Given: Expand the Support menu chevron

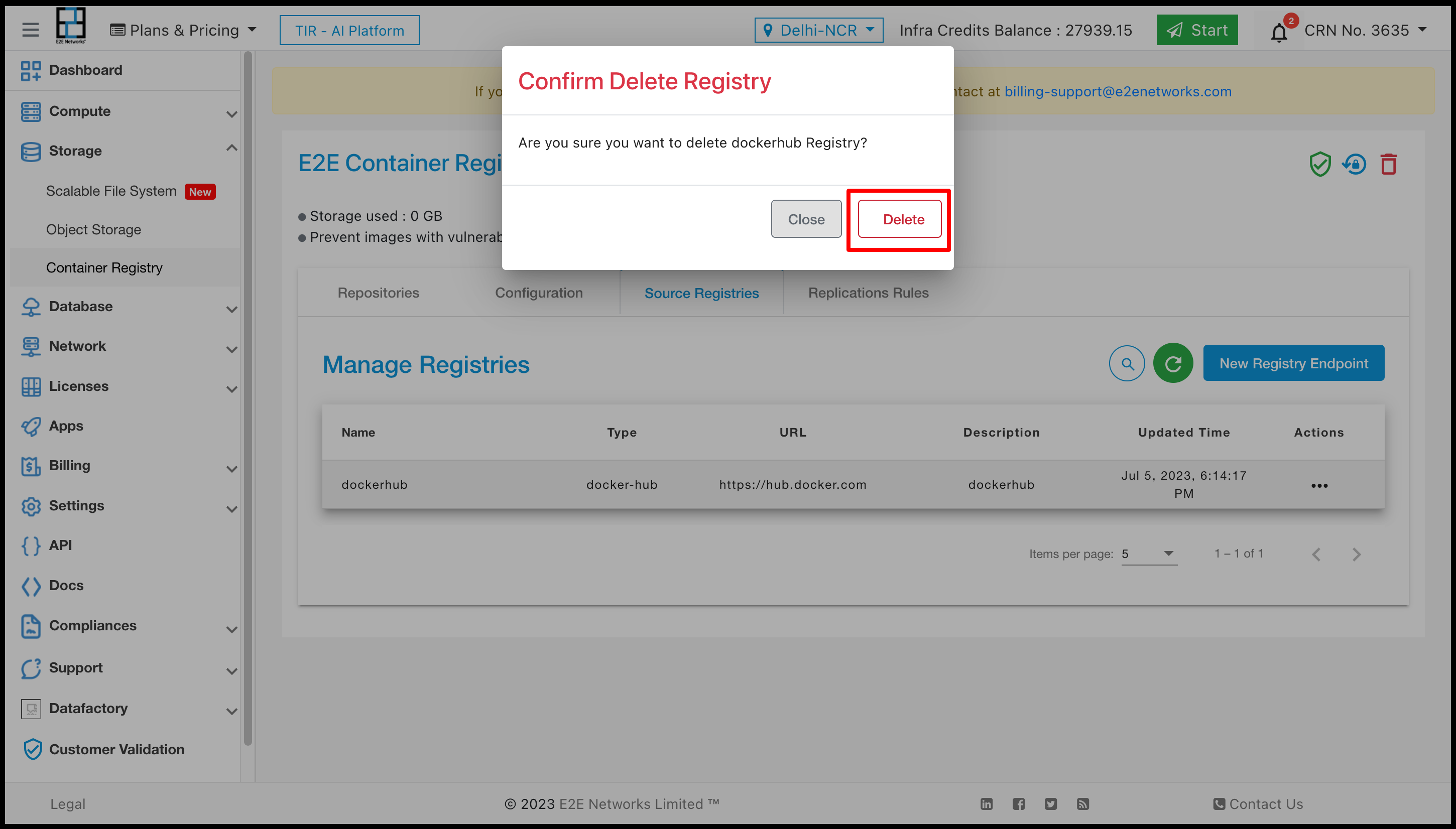Looking at the screenshot, I should pos(231,671).
